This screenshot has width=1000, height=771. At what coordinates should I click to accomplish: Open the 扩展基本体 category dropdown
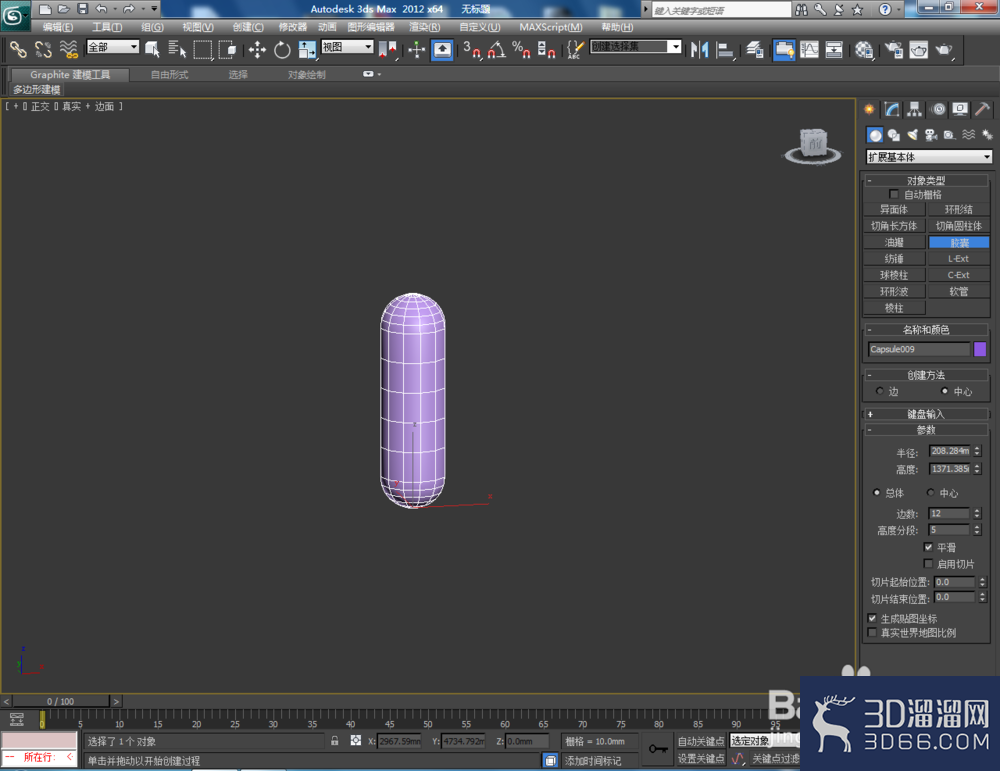coord(929,156)
